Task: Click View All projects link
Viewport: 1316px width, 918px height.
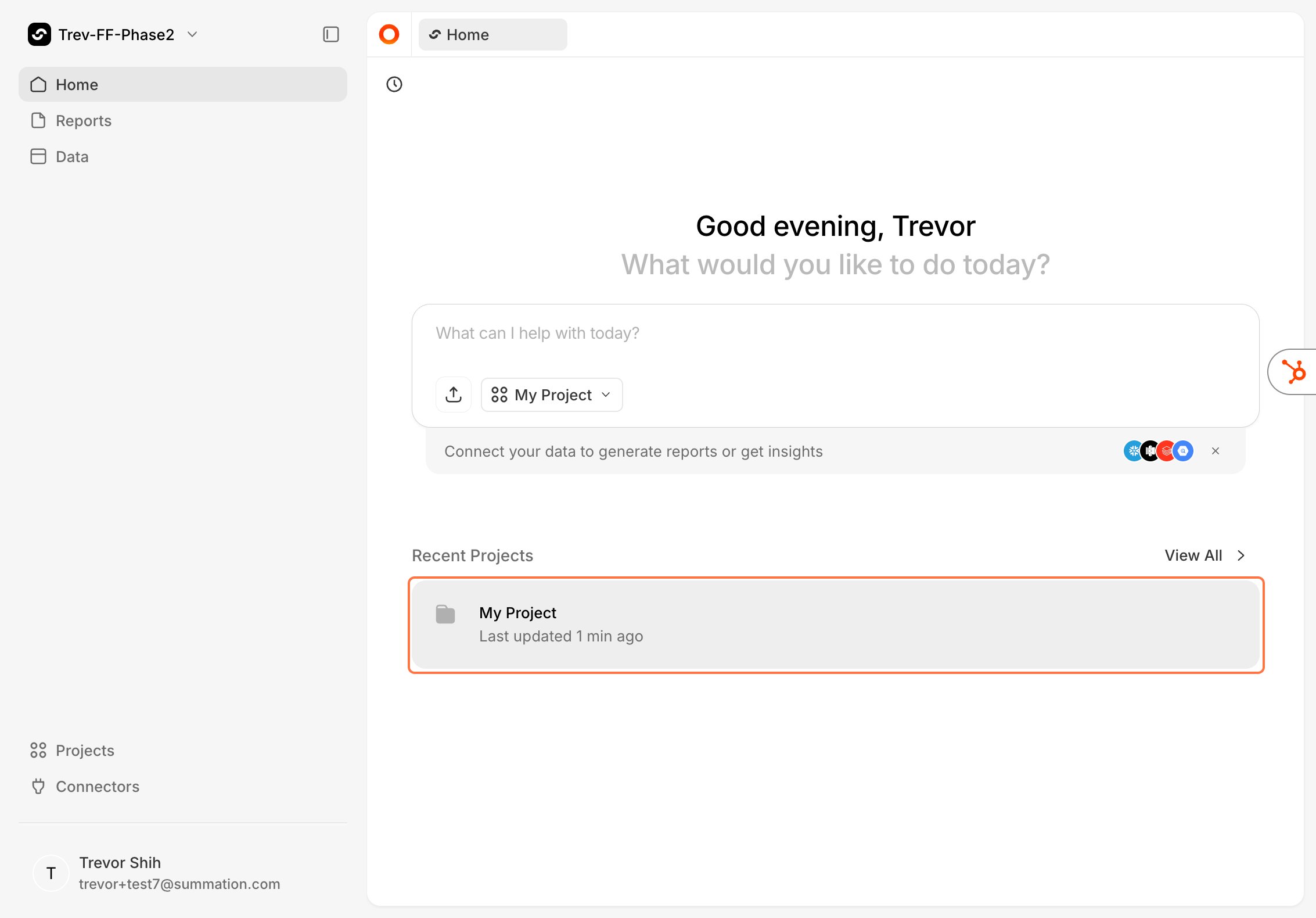Action: click(1204, 556)
